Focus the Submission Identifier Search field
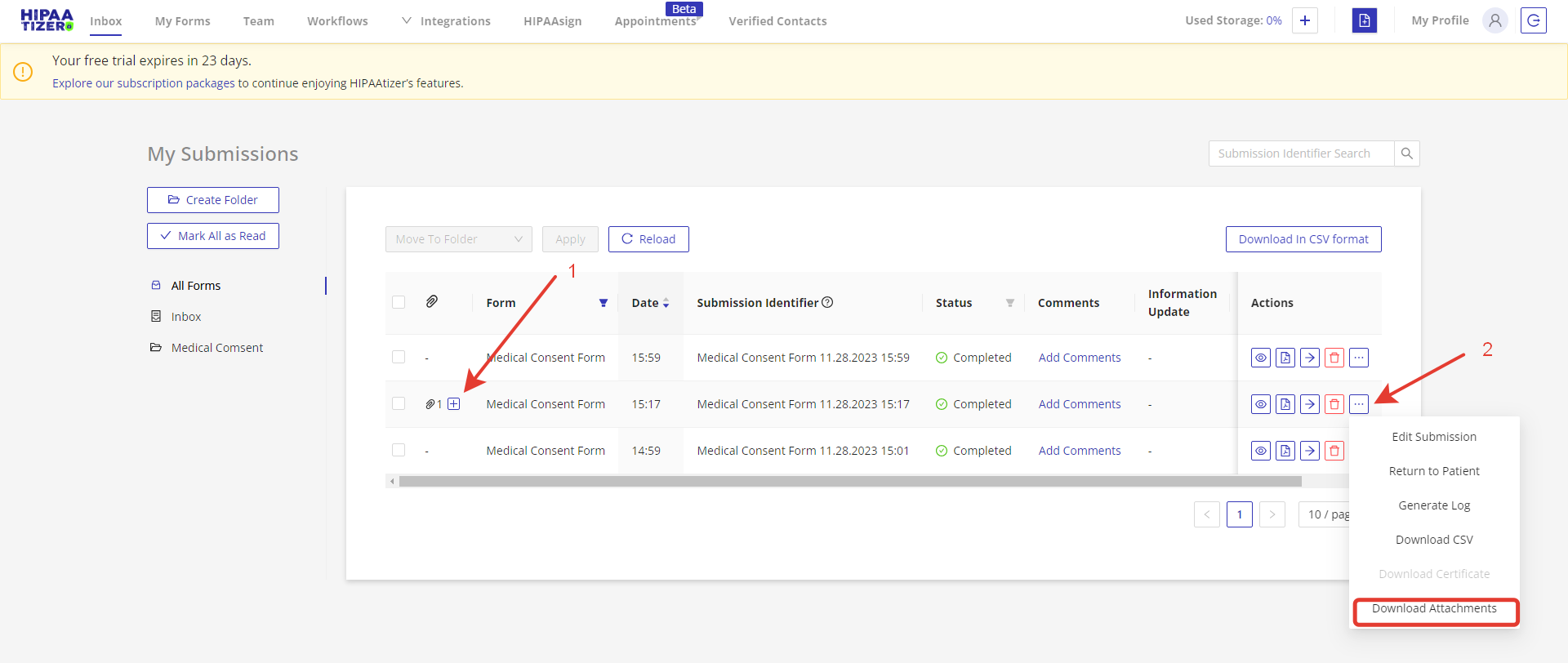1568x663 pixels. click(x=1301, y=154)
